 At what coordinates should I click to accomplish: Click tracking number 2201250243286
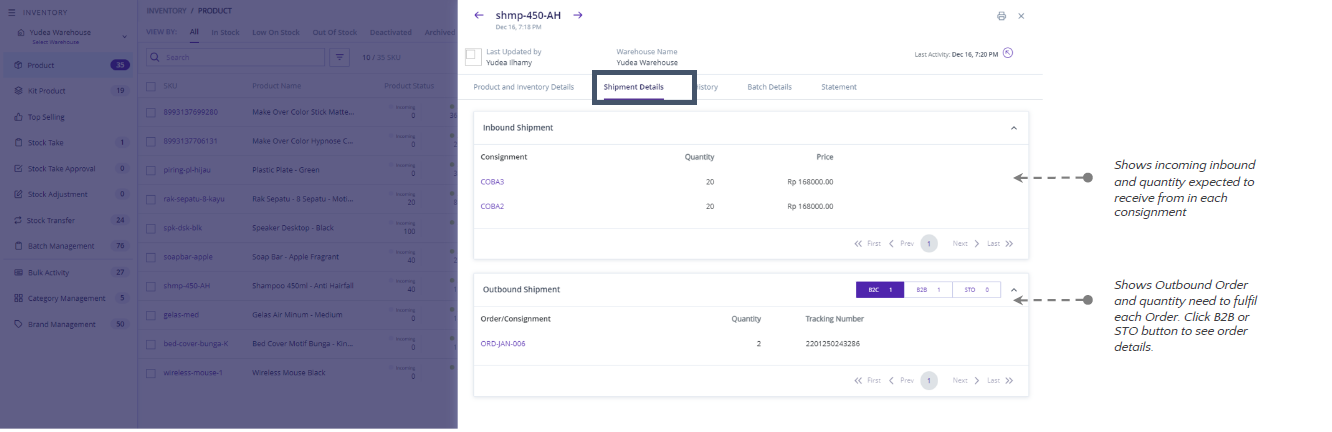pyautogui.click(x=832, y=344)
